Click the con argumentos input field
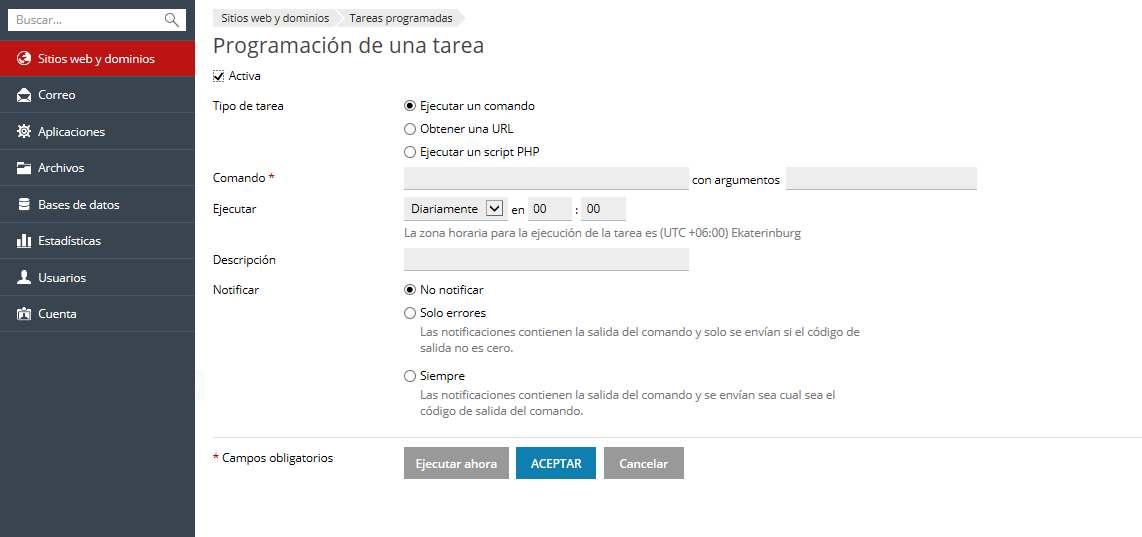 point(881,179)
